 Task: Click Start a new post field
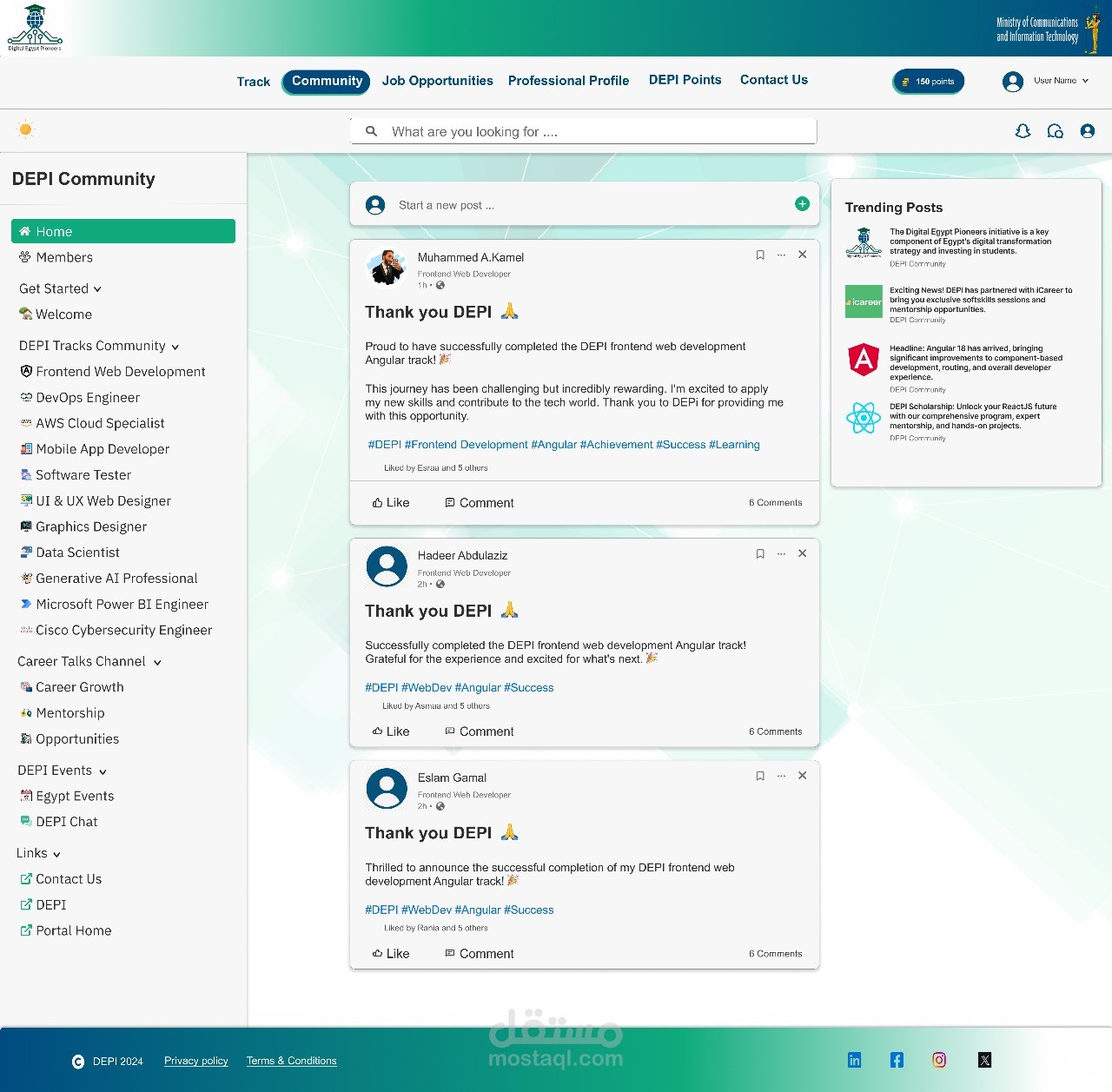tap(584, 204)
